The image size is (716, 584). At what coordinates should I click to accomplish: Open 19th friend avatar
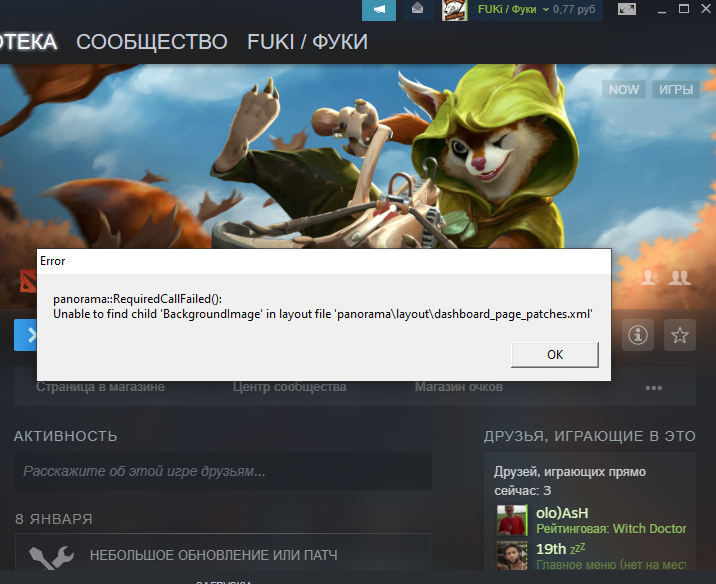pos(512,555)
